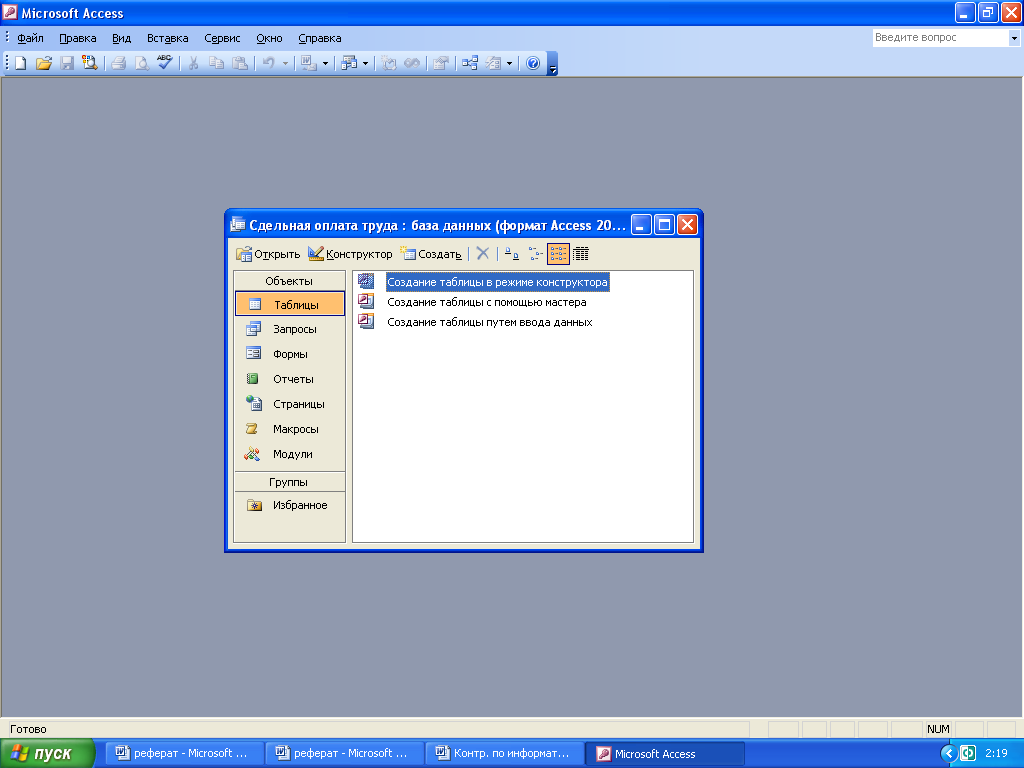Open the Избранное group
The image size is (1024, 768).
coord(289,505)
